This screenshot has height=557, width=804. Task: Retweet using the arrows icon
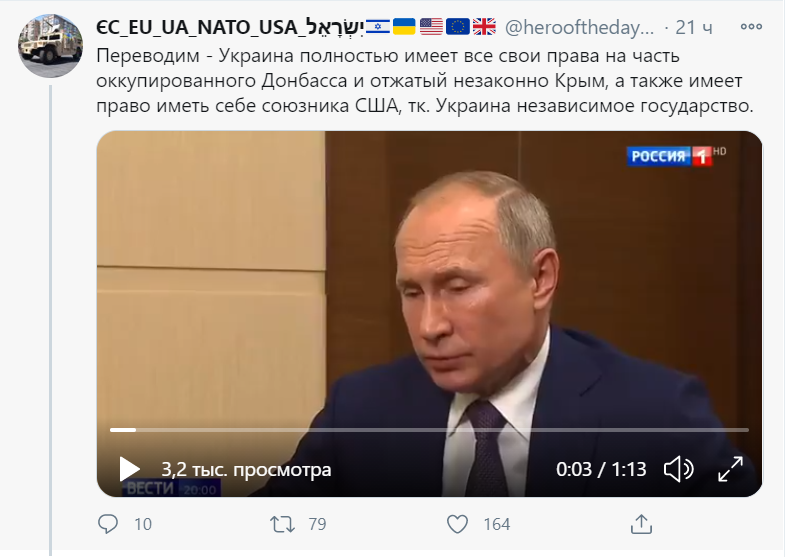pyautogui.click(x=282, y=524)
